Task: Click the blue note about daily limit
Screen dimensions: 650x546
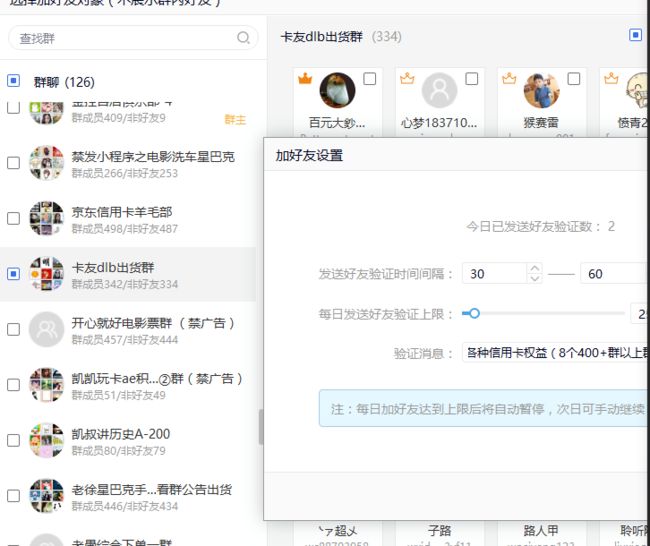Action: click(483, 408)
